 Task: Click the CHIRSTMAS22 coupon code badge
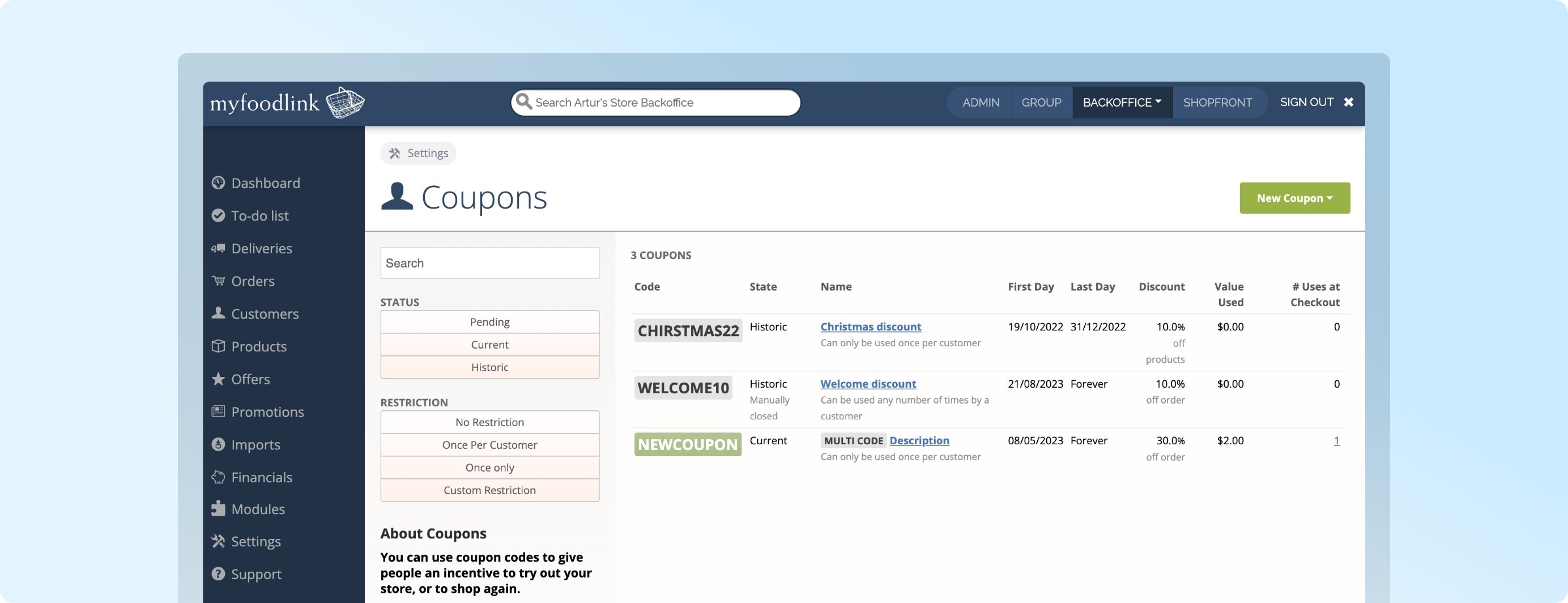[x=688, y=331]
